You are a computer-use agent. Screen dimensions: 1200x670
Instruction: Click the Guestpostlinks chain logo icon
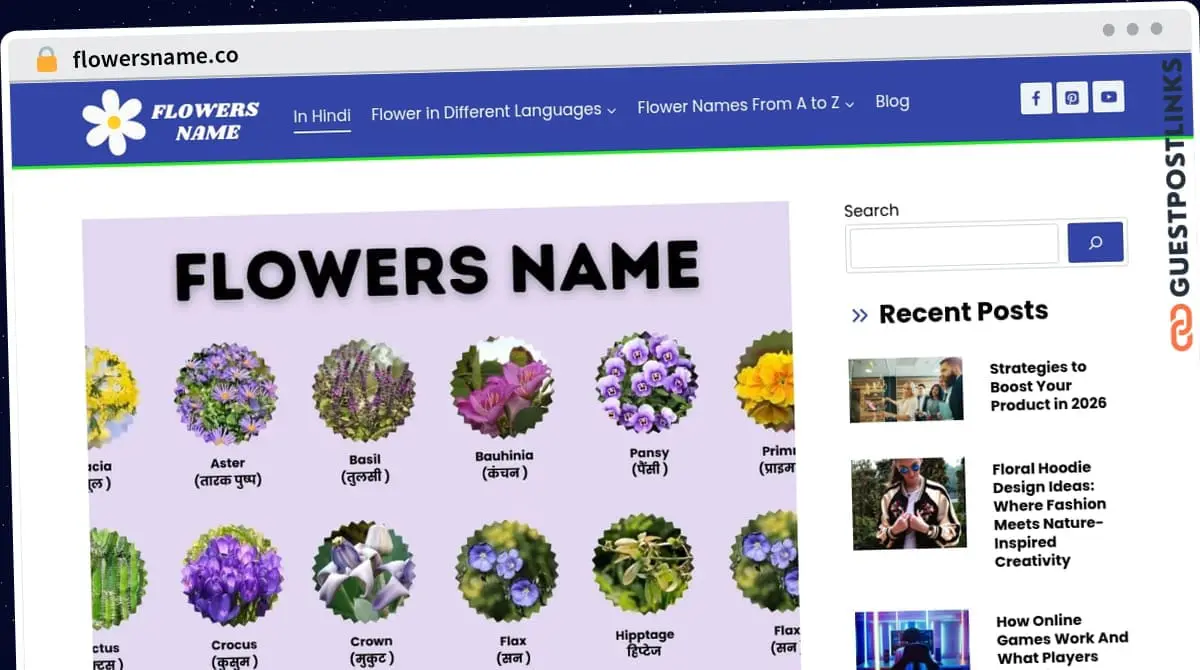pos(1181,328)
